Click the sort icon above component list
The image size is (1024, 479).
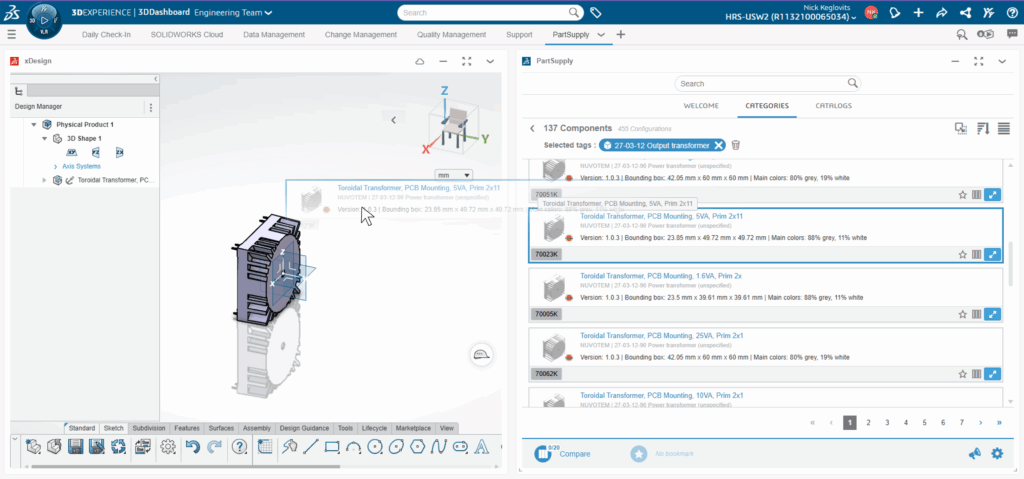click(983, 129)
